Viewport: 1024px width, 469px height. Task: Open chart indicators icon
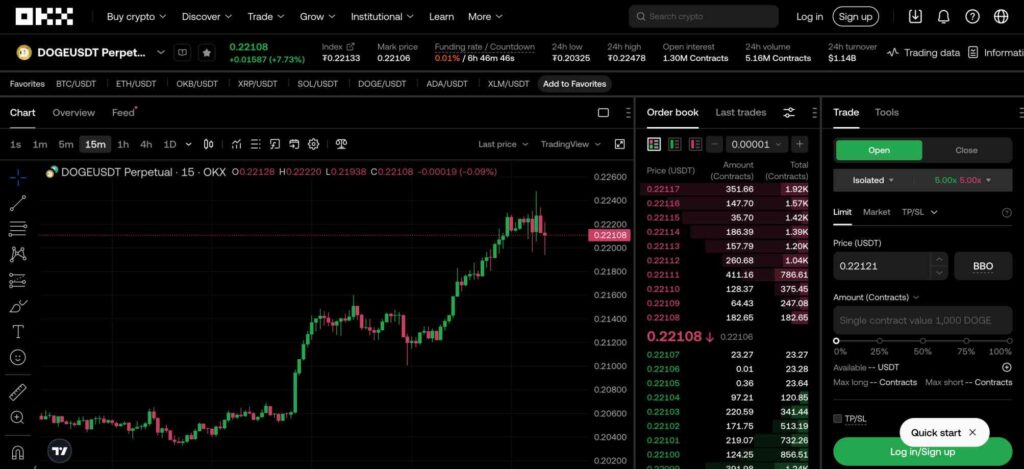click(236, 144)
